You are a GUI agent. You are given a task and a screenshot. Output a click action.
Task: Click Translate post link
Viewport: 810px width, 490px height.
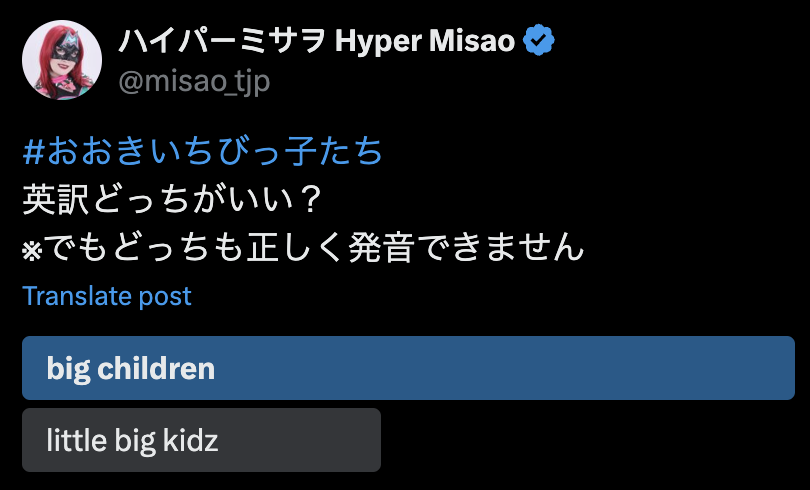[x=107, y=296]
